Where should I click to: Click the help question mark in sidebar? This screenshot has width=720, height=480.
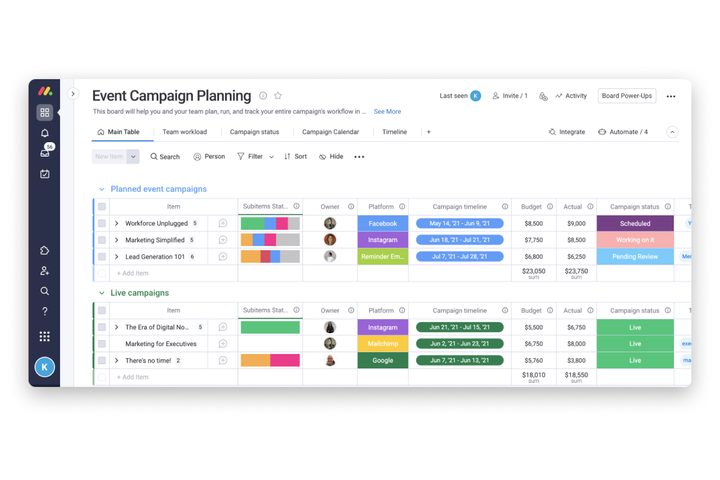(x=44, y=311)
